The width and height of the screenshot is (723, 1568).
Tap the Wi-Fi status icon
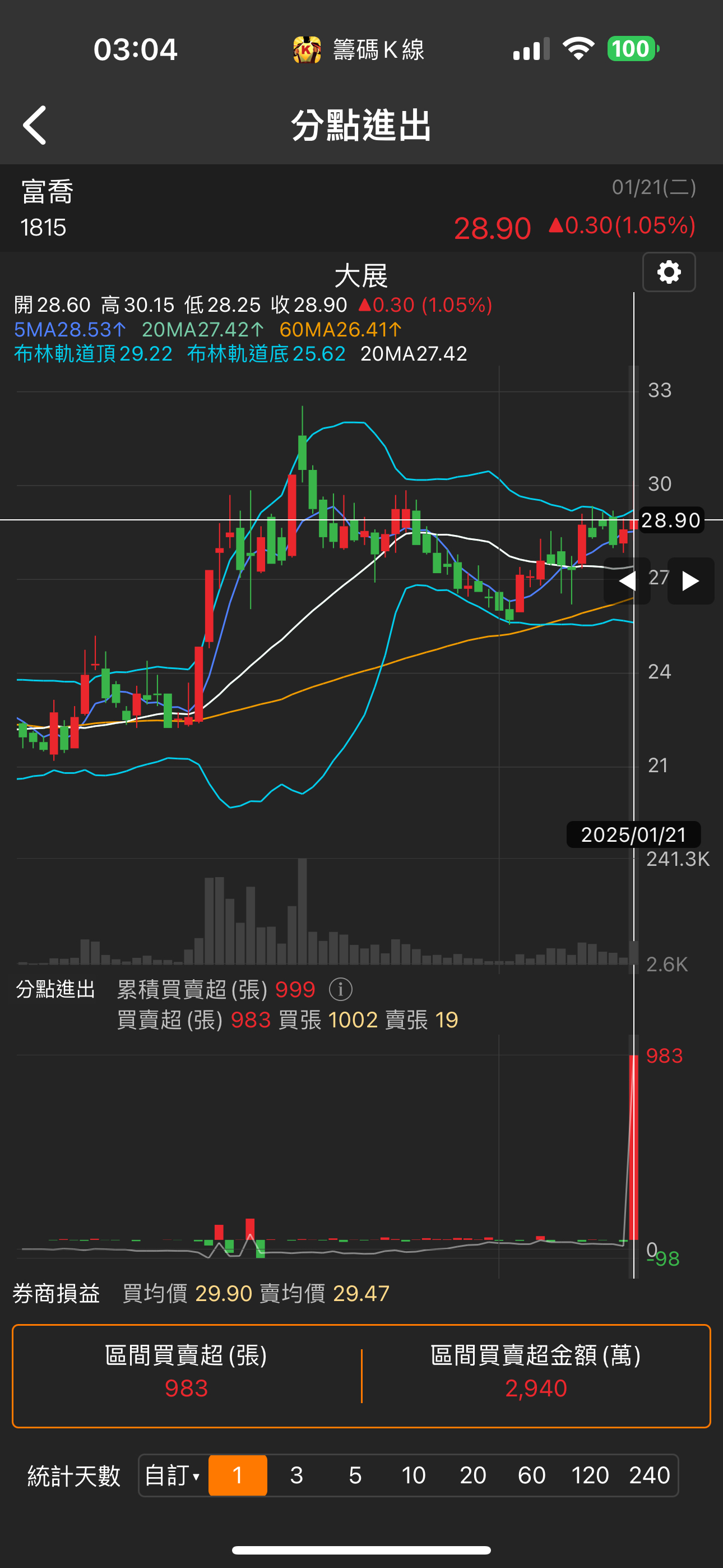[578, 49]
